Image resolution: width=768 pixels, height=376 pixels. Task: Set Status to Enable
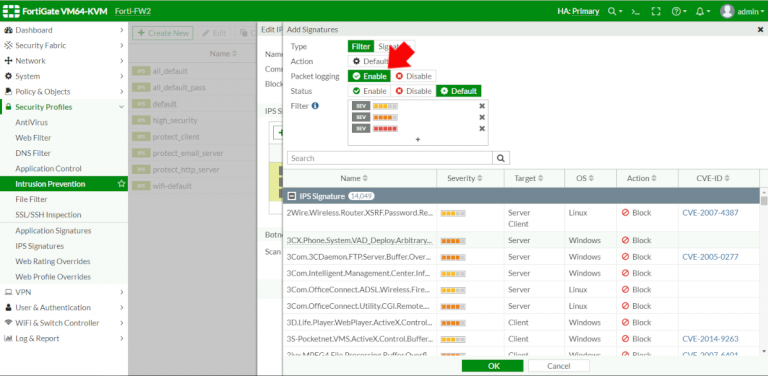369,91
